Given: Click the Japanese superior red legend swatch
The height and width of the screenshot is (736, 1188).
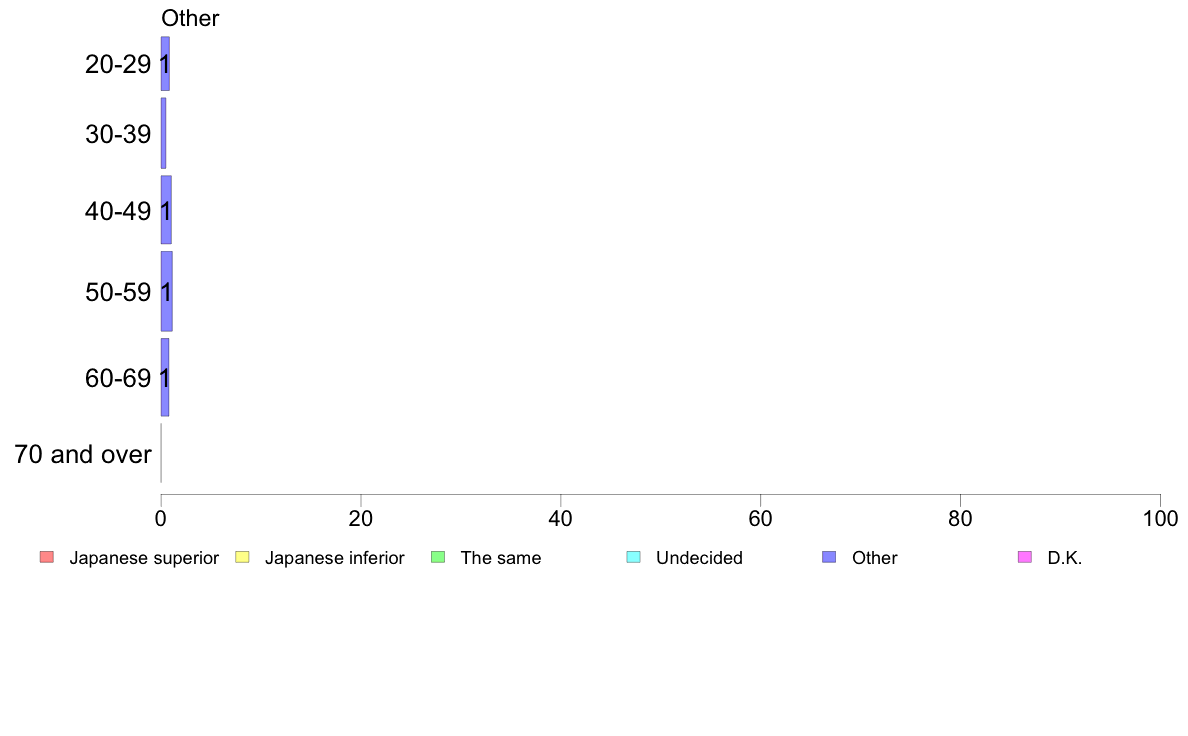Looking at the screenshot, I should 47,557.
